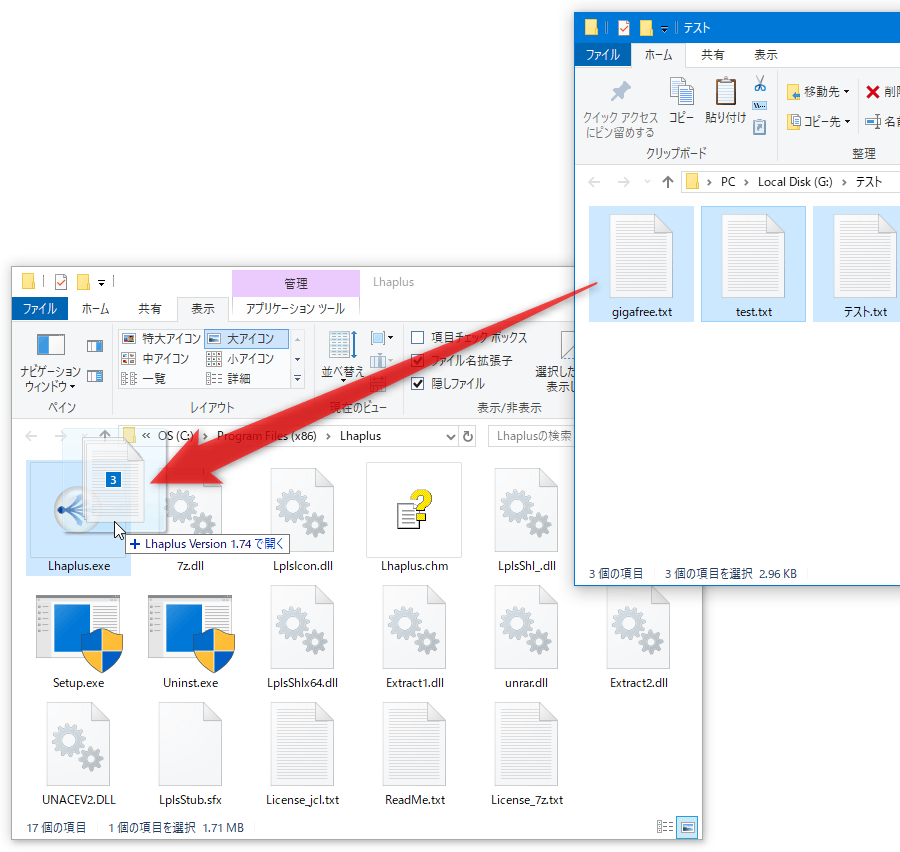Viewport: 900px width, 852px height.
Task: Select ReadMe.txt file icon
Action: coord(414,744)
